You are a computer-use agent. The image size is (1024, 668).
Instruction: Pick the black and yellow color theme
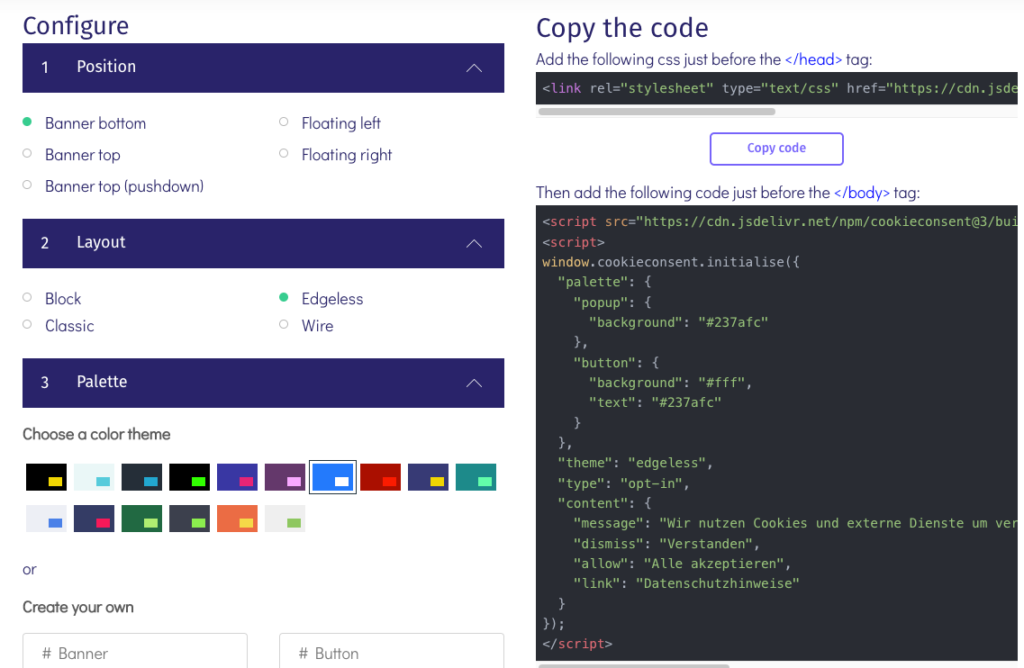tap(46, 477)
